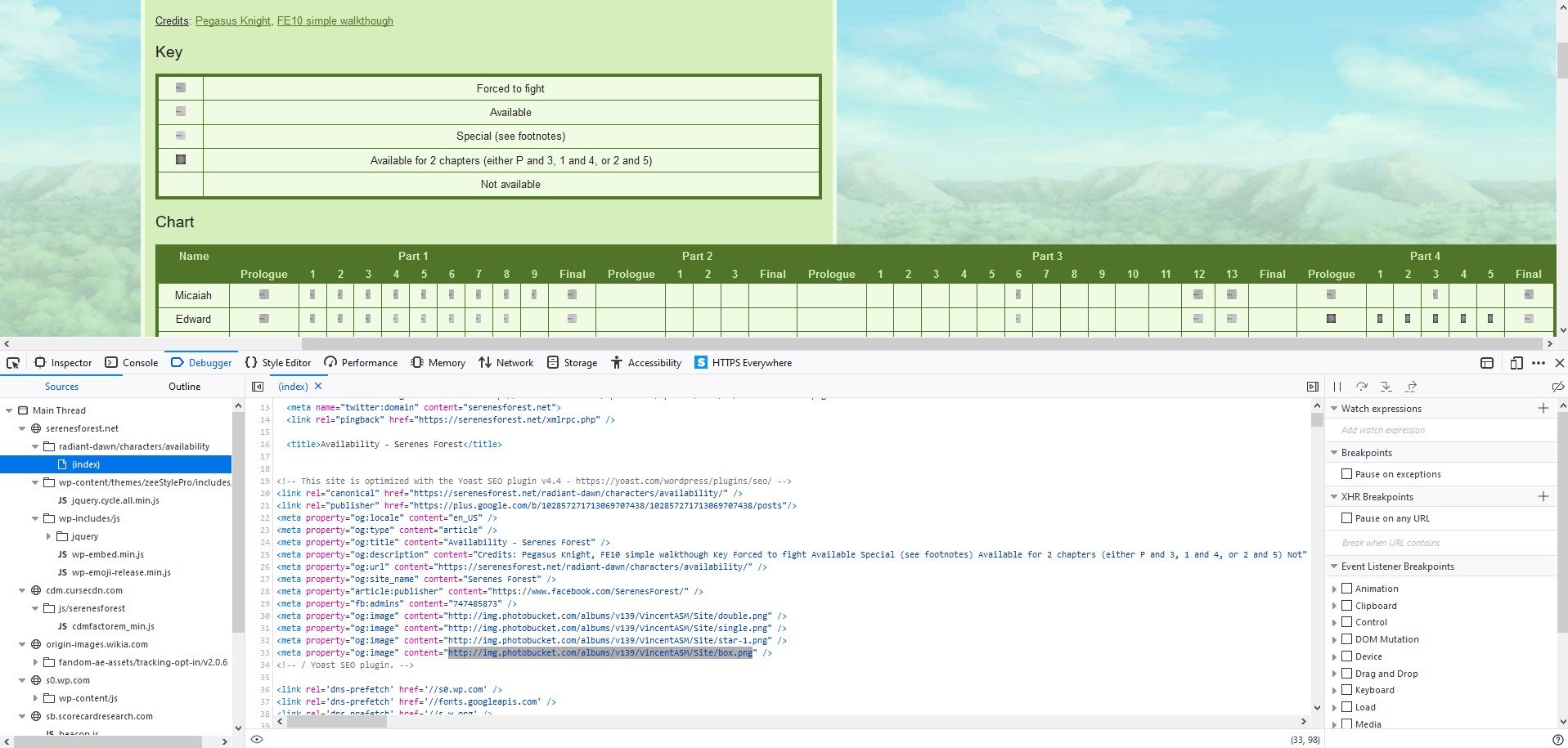
Task: Open the Outline tab in the sources pane
Action: [184, 386]
